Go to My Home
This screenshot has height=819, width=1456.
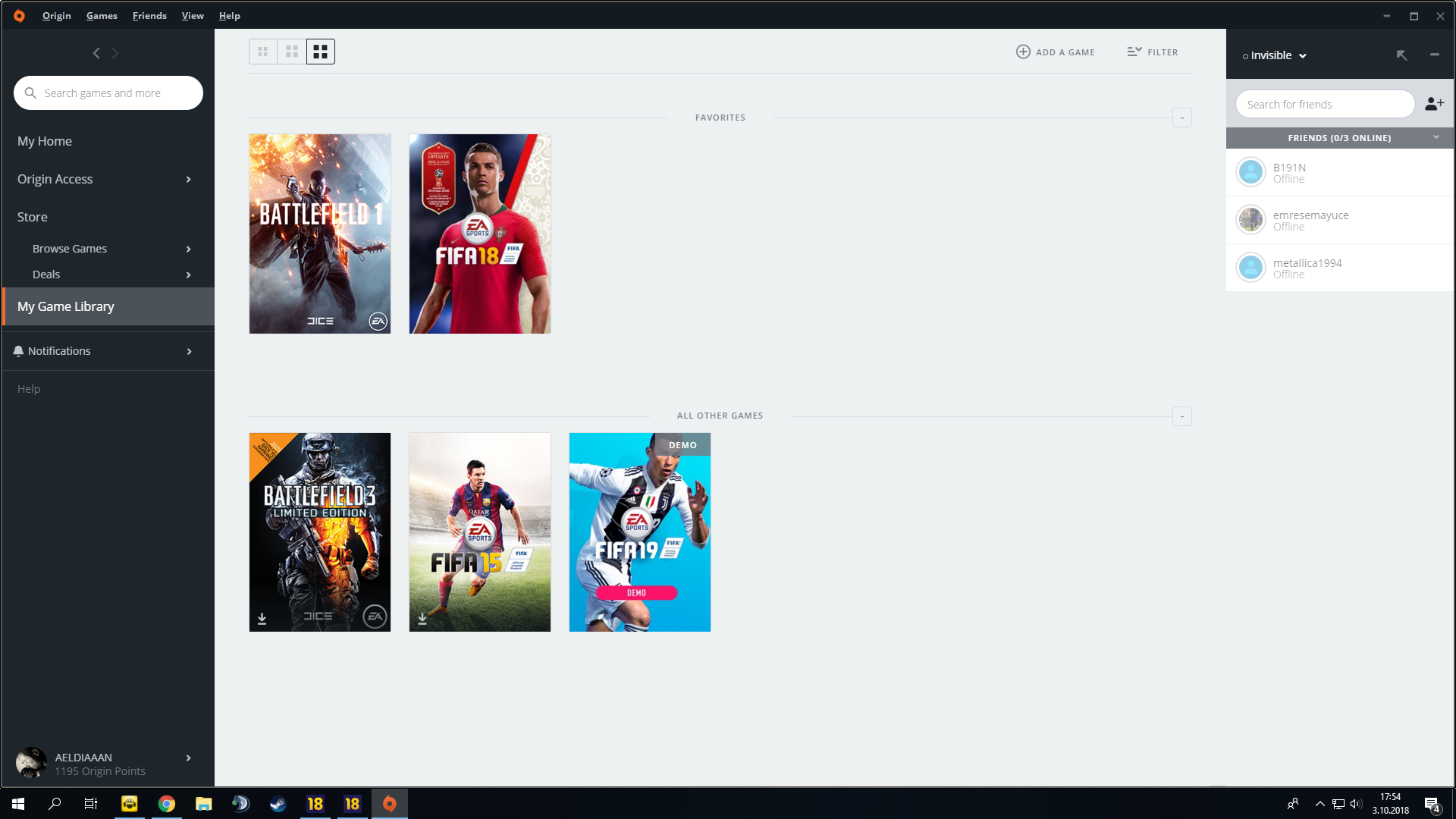pos(45,141)
